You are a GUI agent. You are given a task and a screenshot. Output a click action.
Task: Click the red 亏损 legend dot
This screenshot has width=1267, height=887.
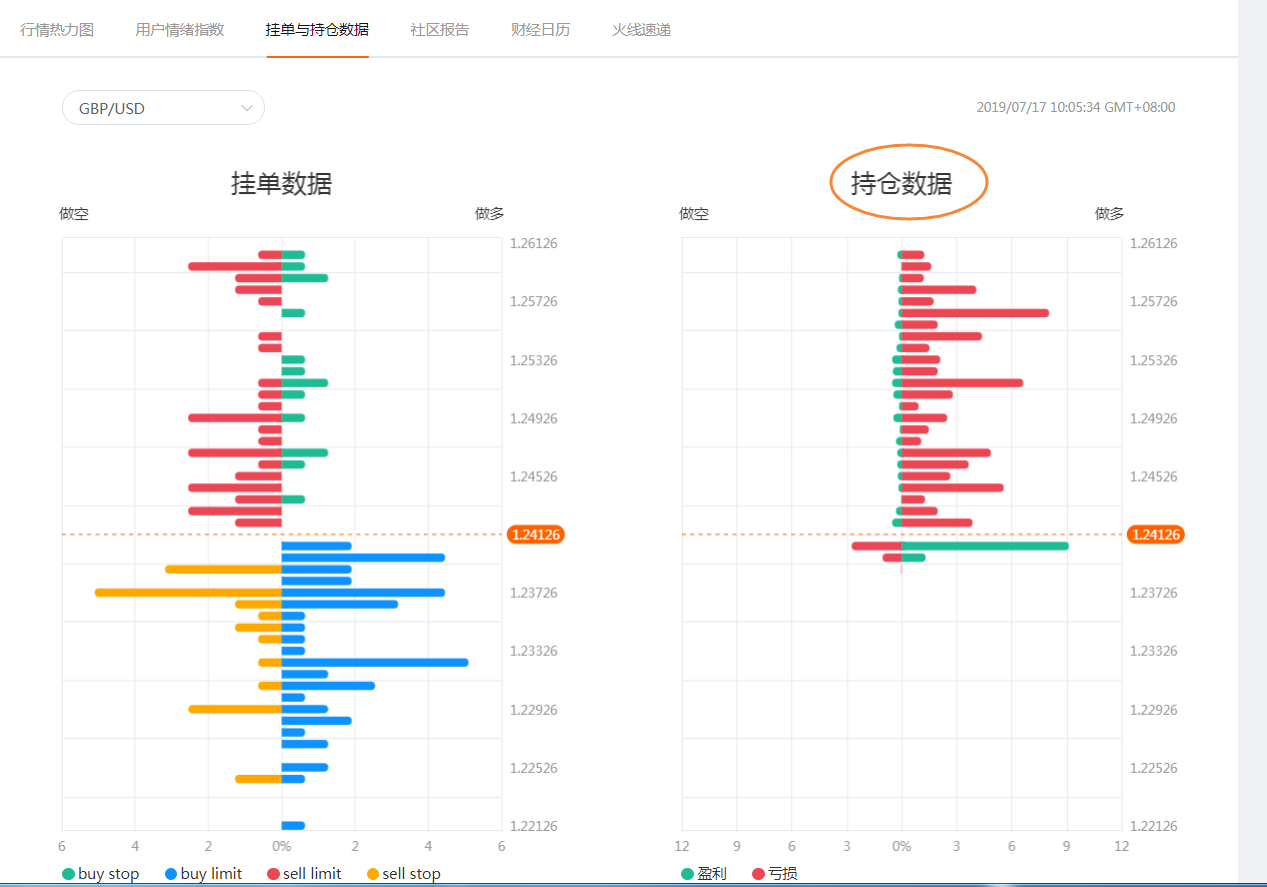[758, 874]
